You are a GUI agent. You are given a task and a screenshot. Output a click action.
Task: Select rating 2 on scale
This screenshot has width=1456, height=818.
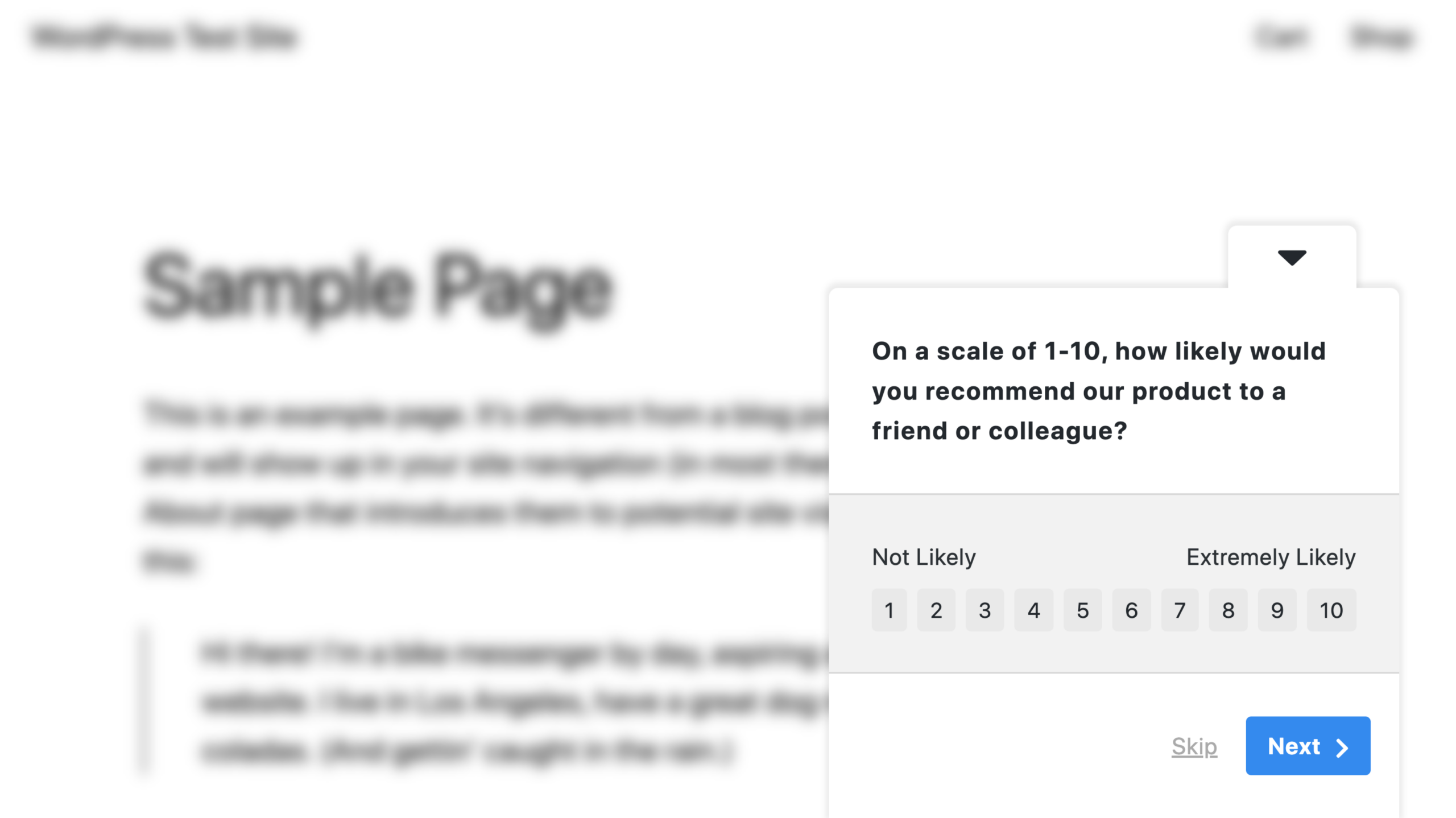(x=937, y=610)
